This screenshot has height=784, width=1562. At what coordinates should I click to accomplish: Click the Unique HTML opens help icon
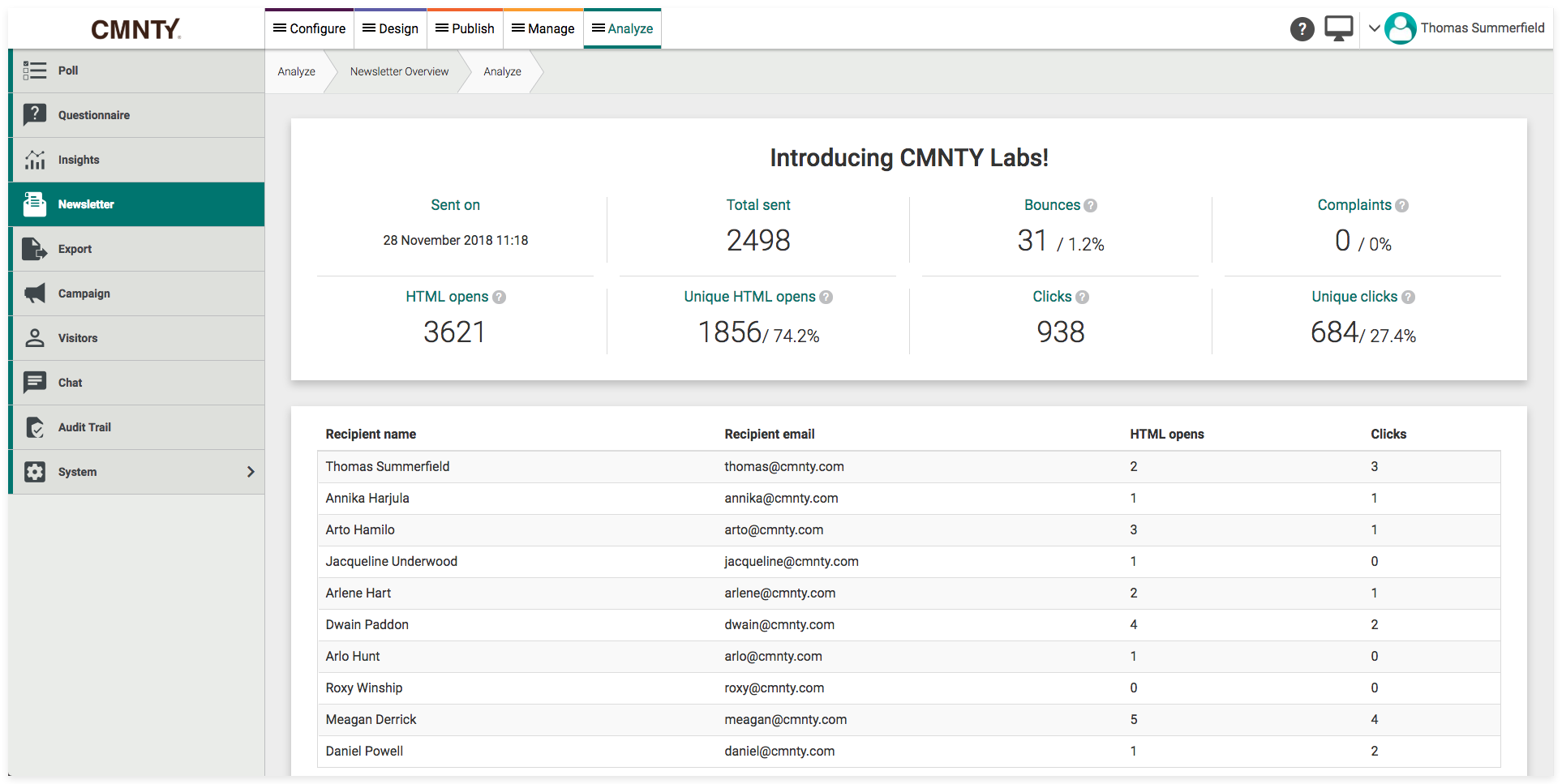(826, 298)
